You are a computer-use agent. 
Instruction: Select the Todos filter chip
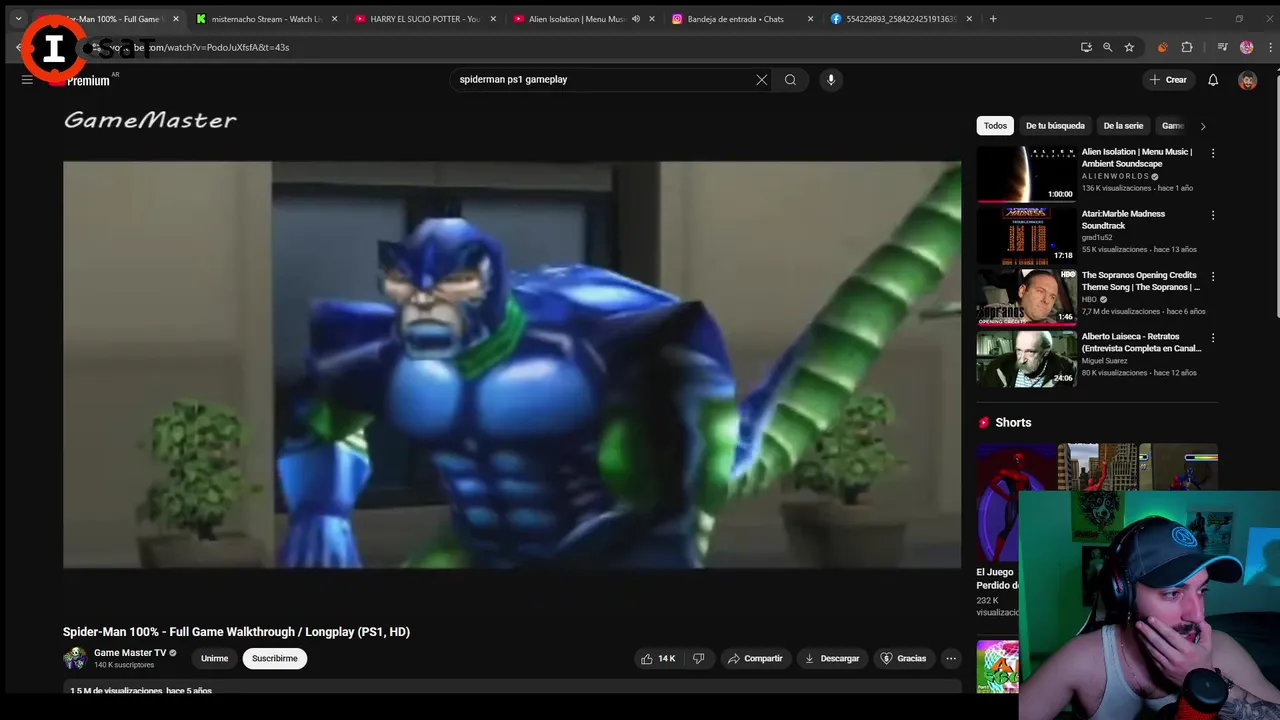click(995, 126)
